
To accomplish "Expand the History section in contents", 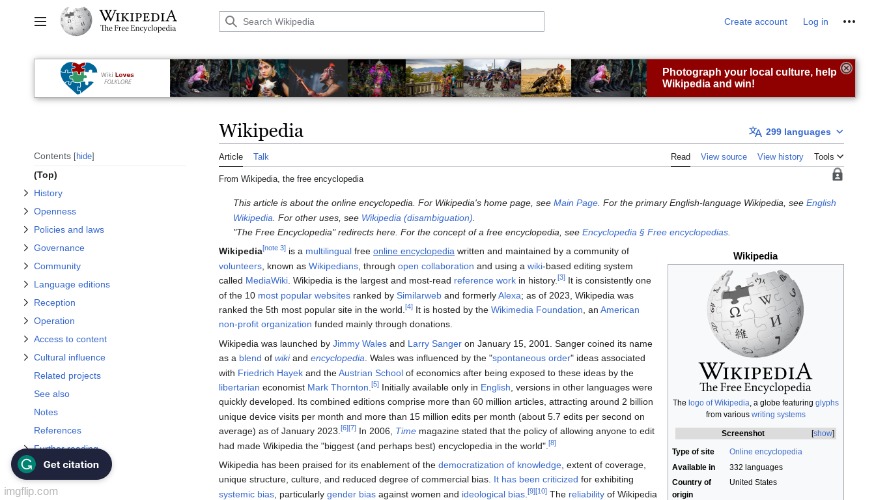I will tap(26, 193).
